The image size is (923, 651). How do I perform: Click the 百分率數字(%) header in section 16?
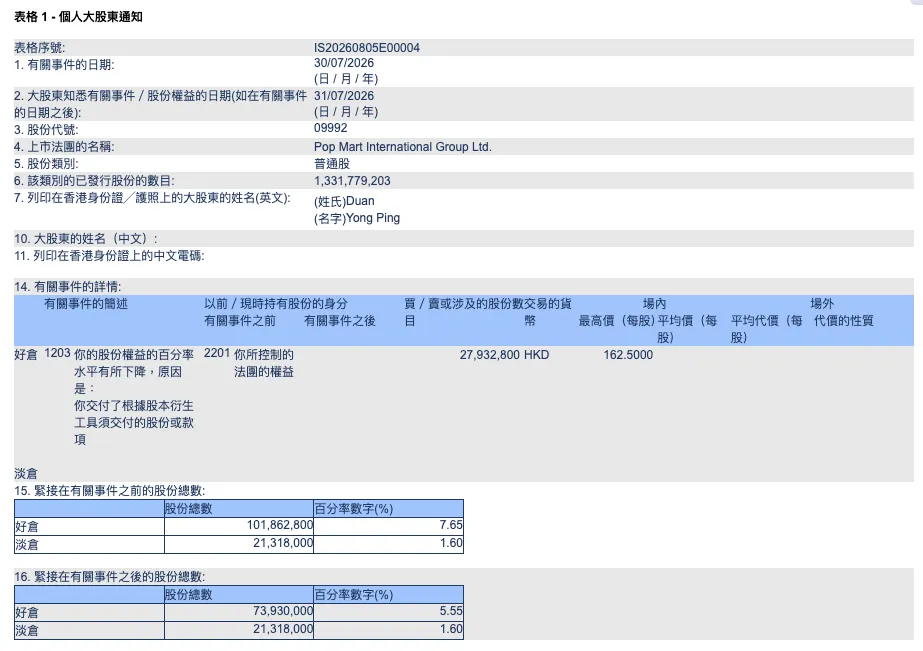coord(353,594)
